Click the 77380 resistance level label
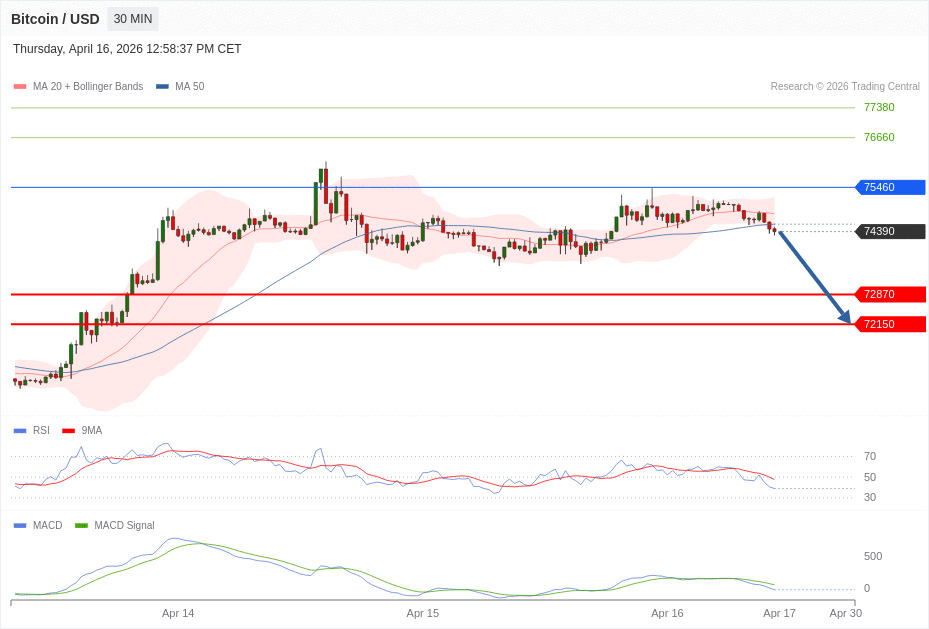Image resolution: width=929 pixels, height=629 pixels. coord(879,107)
